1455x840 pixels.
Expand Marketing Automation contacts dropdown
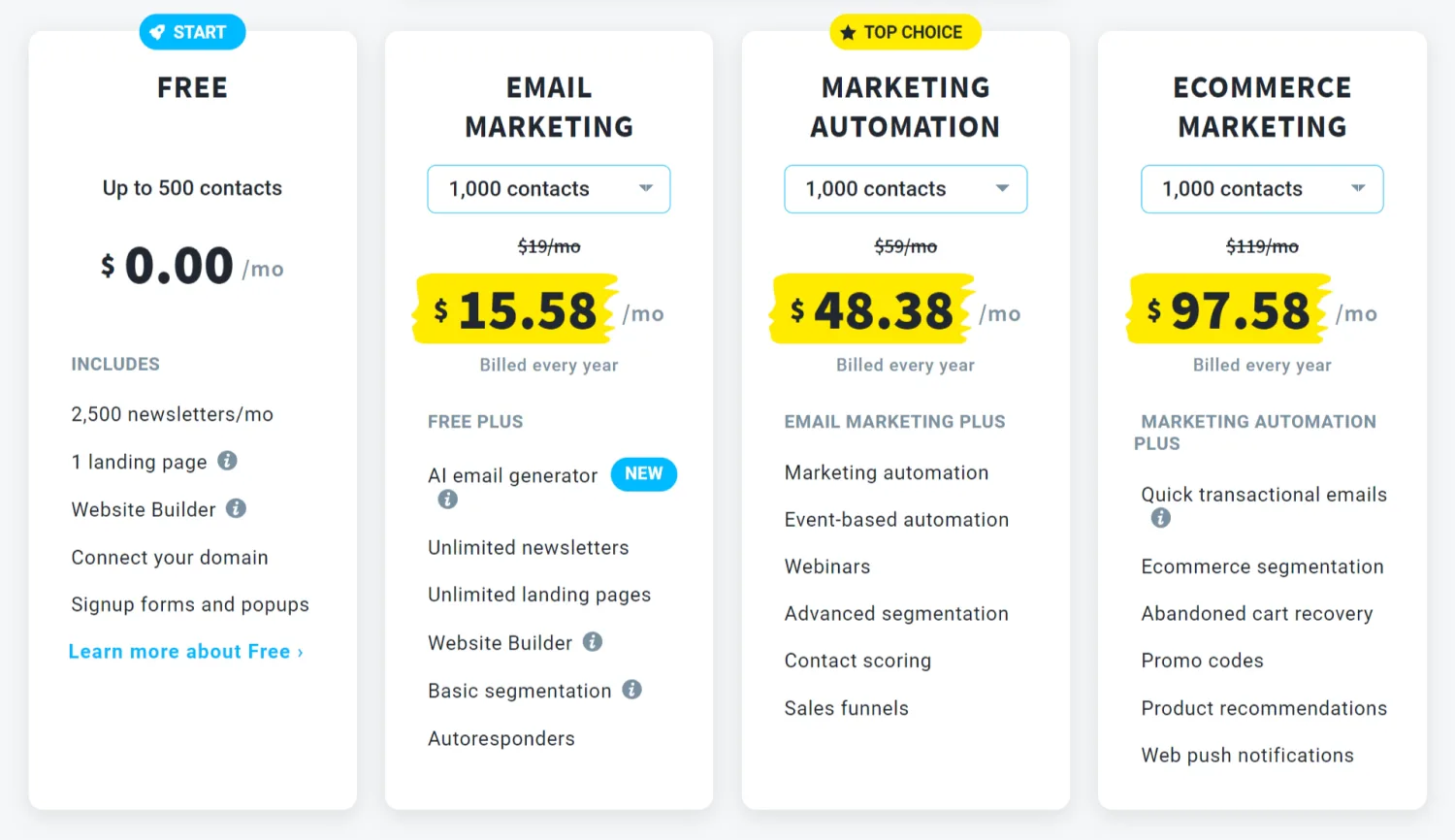pyautogui.click(x=905, y=189)
